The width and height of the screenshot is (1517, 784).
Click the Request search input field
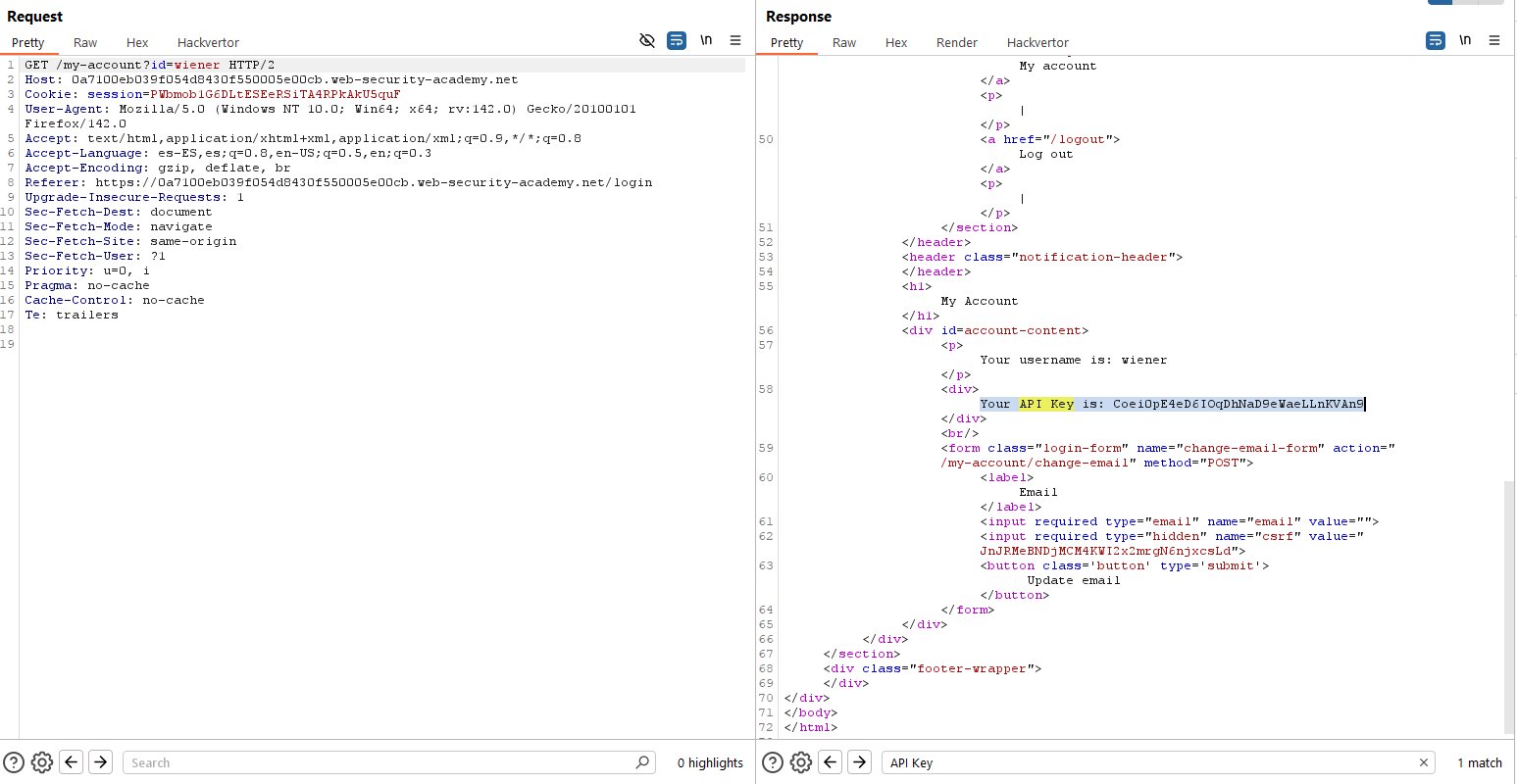[x=382, y=762]
